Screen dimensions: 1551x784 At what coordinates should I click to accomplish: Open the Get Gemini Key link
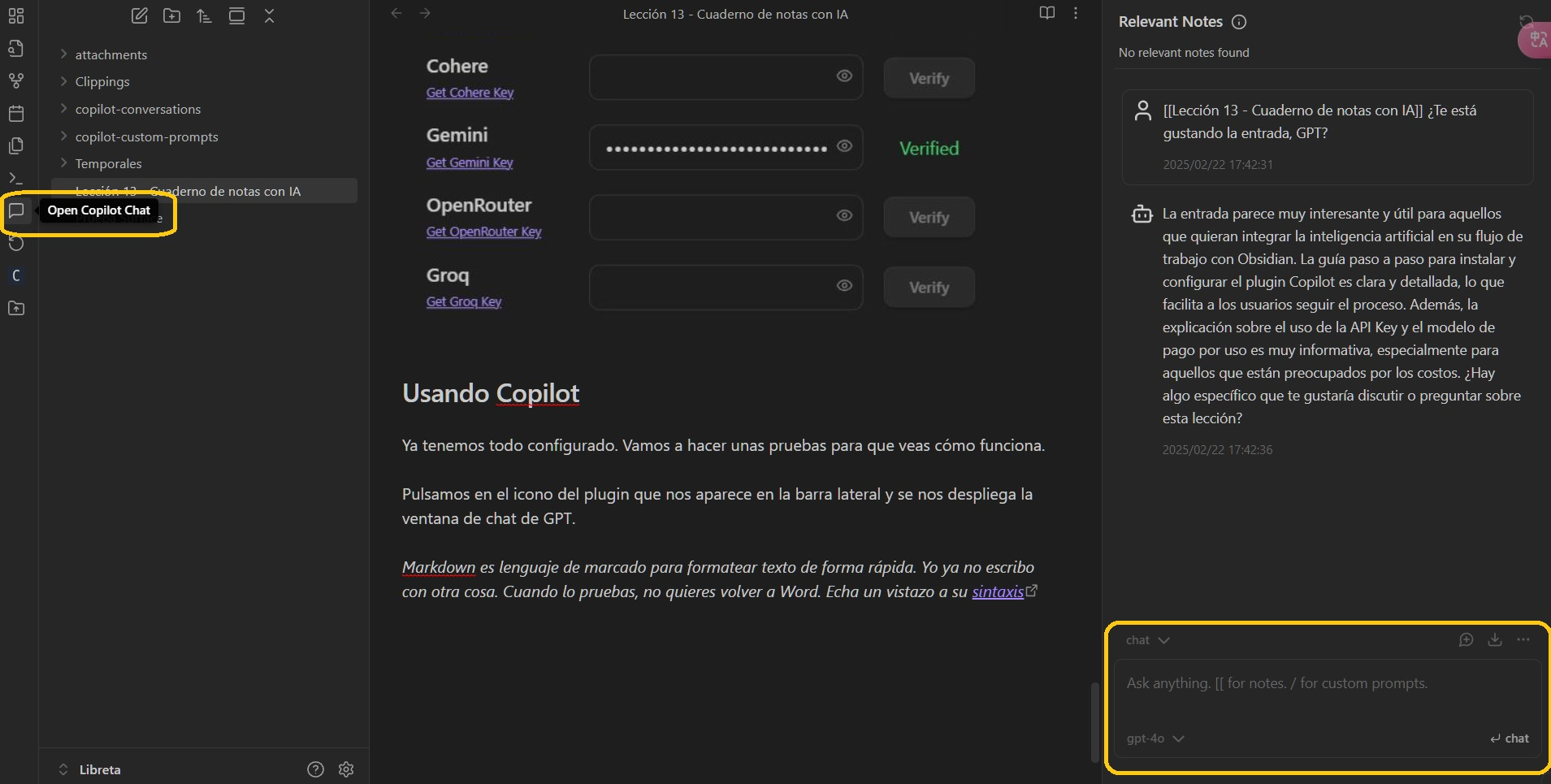click(x=470, y=162)
